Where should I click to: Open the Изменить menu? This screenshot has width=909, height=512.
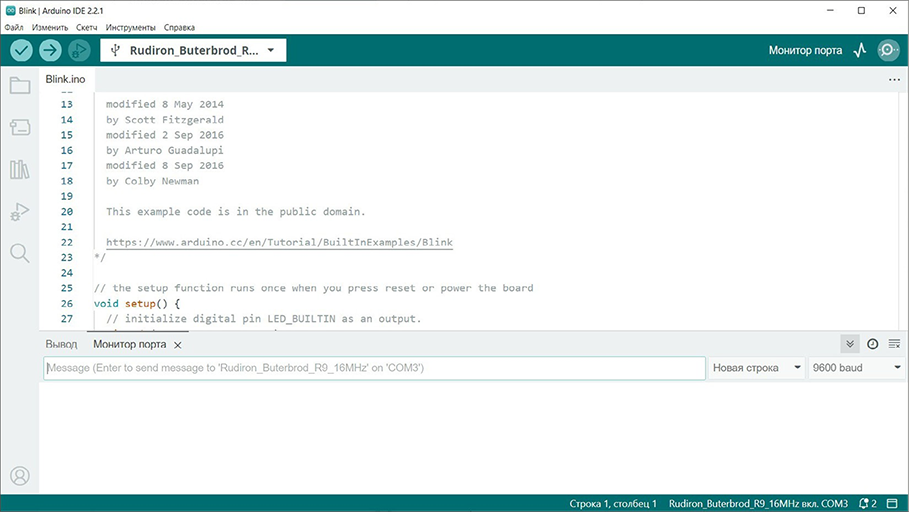point(50,27)
